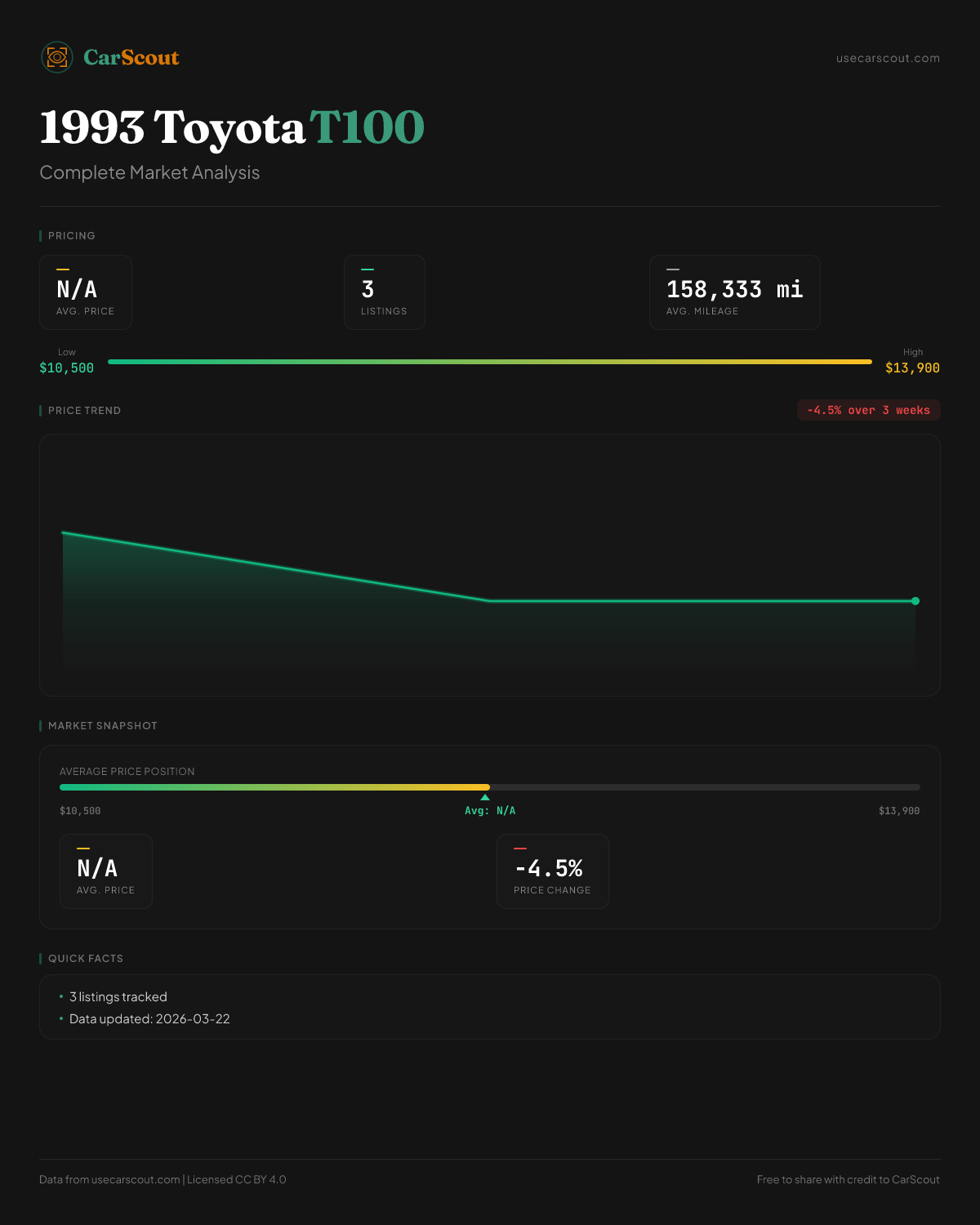The width and height of the screenshot is (980, 1225).
Task: Click the -4.5% over 3 weeks badge
Action: click(x=868, y=410)
